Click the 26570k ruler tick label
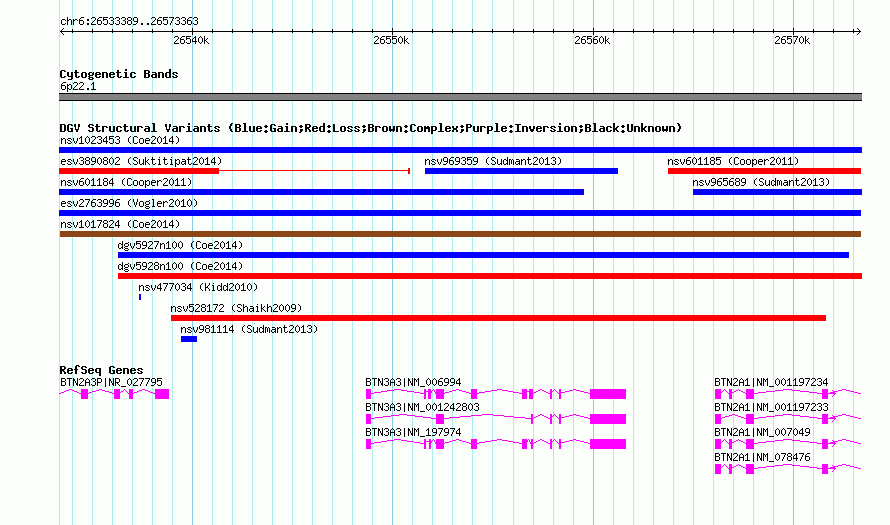 (792, 40)
